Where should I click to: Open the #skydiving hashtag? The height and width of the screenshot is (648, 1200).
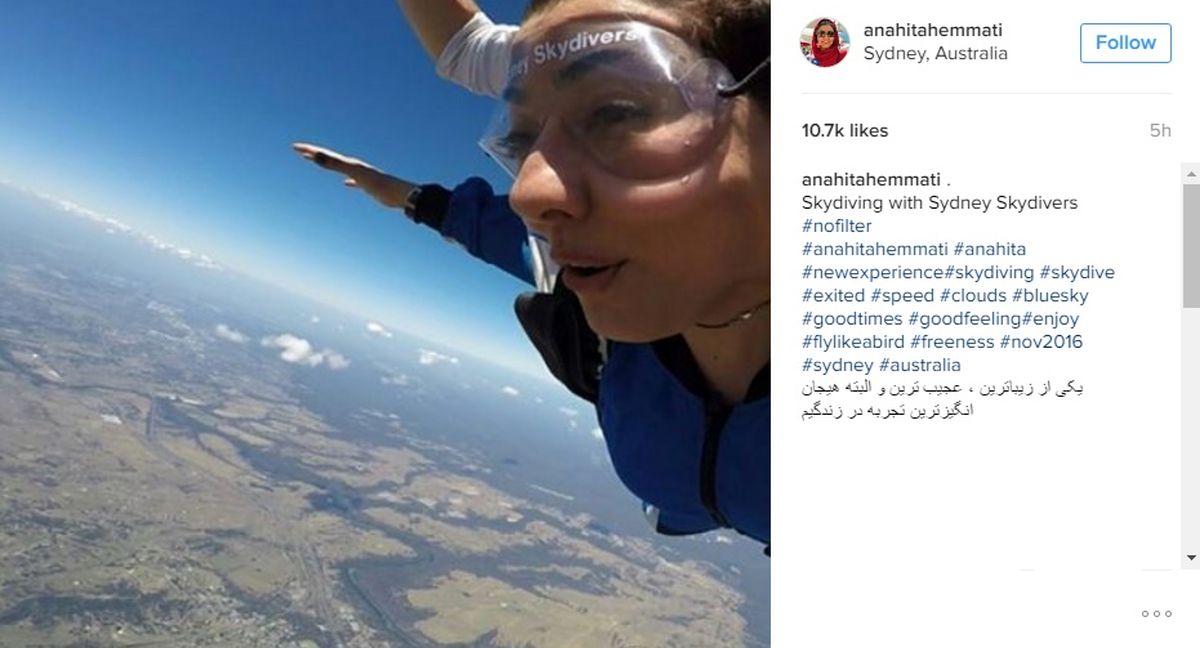pos(989,273)
